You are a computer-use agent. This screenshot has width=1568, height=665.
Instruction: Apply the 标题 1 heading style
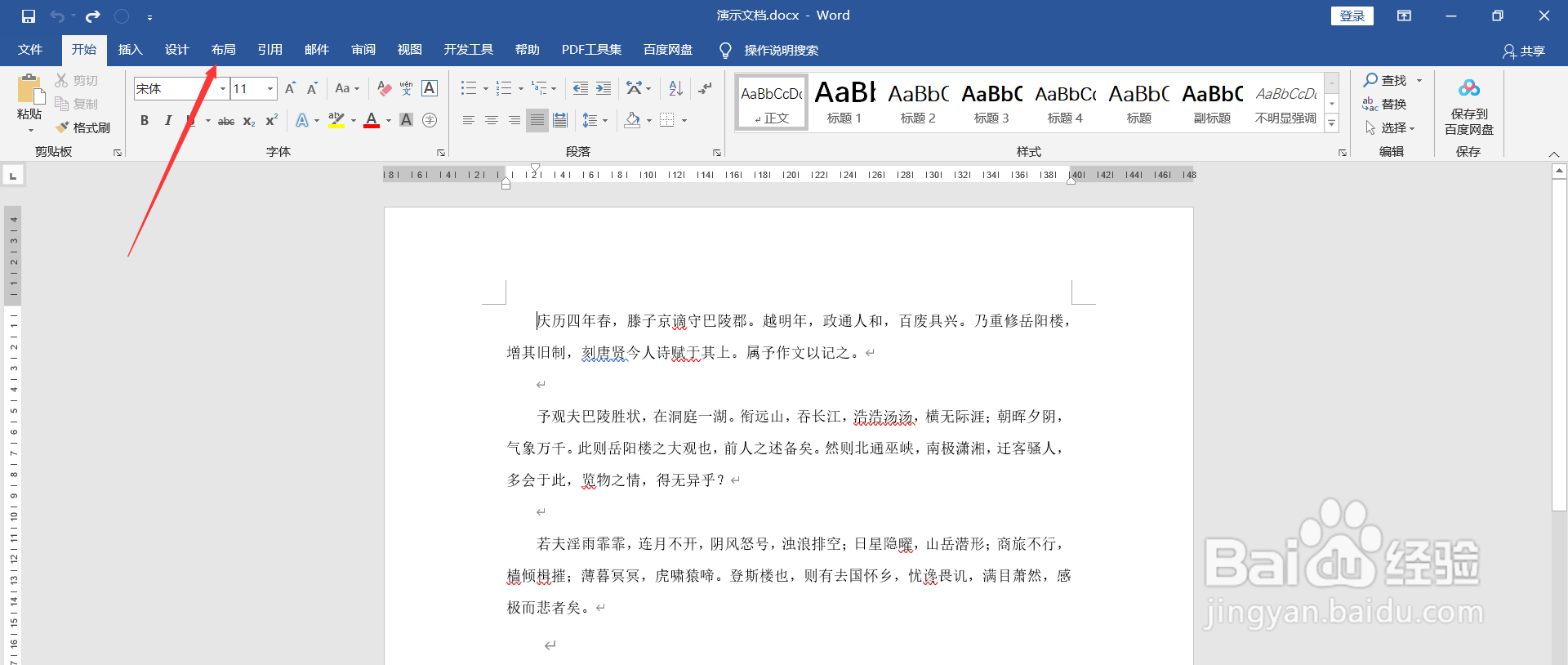click(844, 102)
